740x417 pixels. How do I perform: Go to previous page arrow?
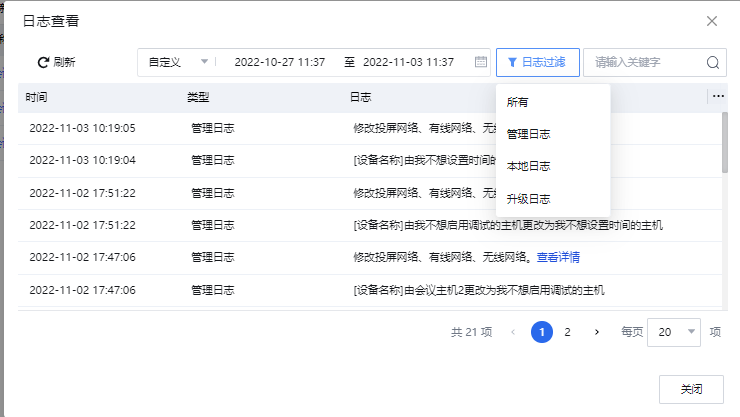(514, 332)
